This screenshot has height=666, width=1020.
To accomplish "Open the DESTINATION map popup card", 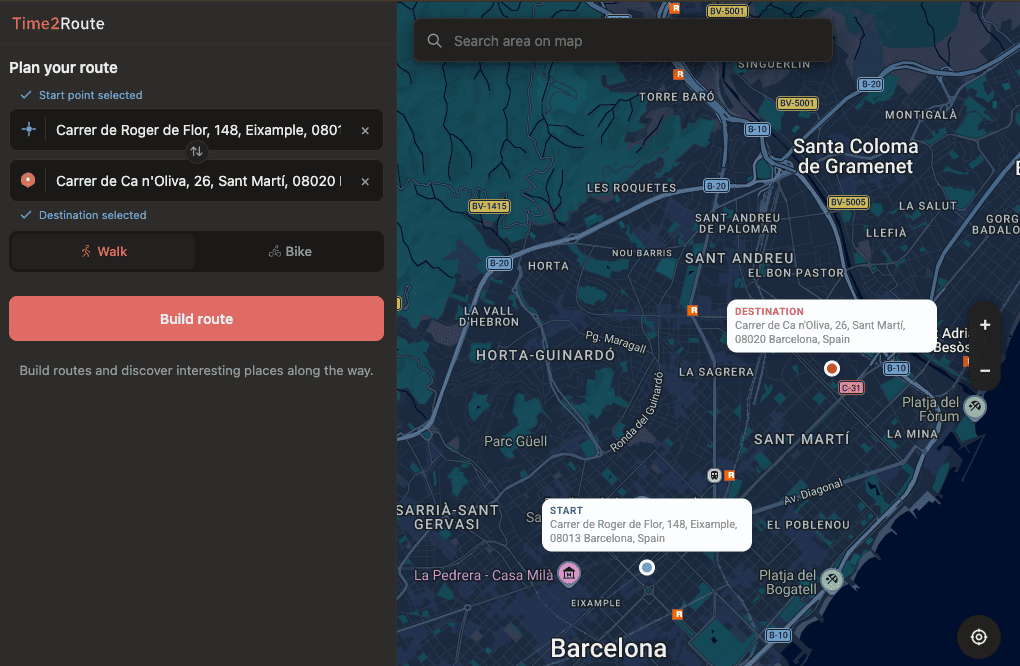I will coord(831,326).
